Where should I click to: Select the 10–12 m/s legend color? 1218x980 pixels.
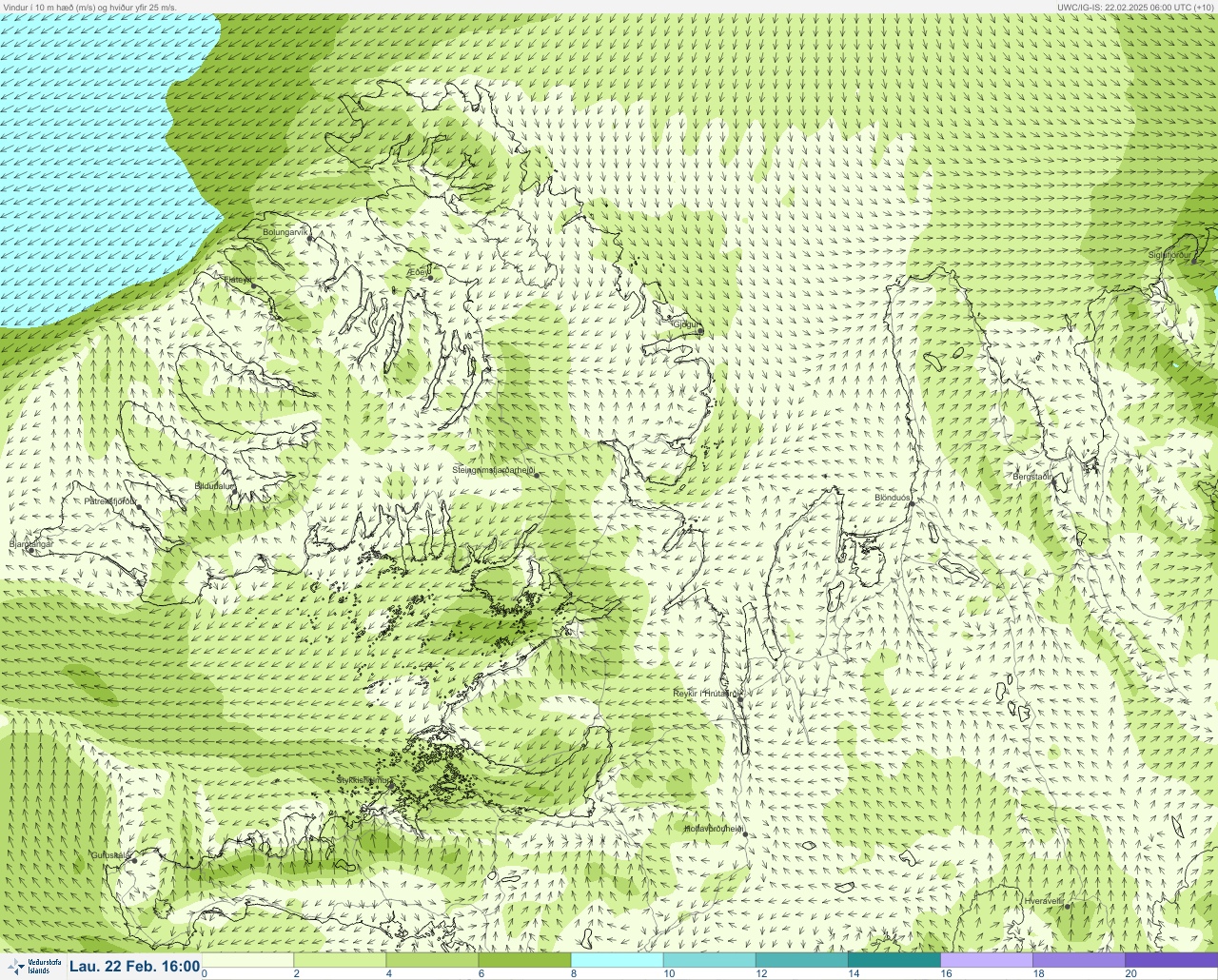(x=709, y=960)
